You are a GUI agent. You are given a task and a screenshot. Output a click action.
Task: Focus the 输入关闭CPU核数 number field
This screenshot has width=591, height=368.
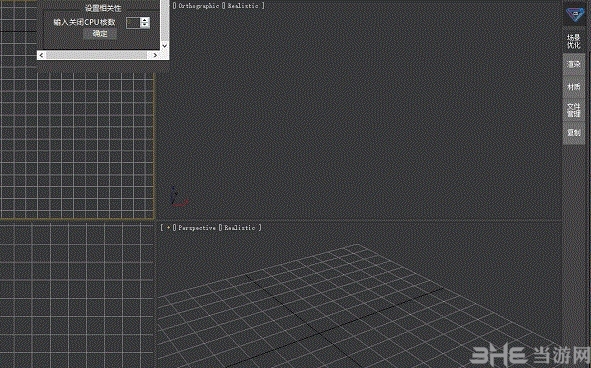pyautogui.click(x=133, y=23)
